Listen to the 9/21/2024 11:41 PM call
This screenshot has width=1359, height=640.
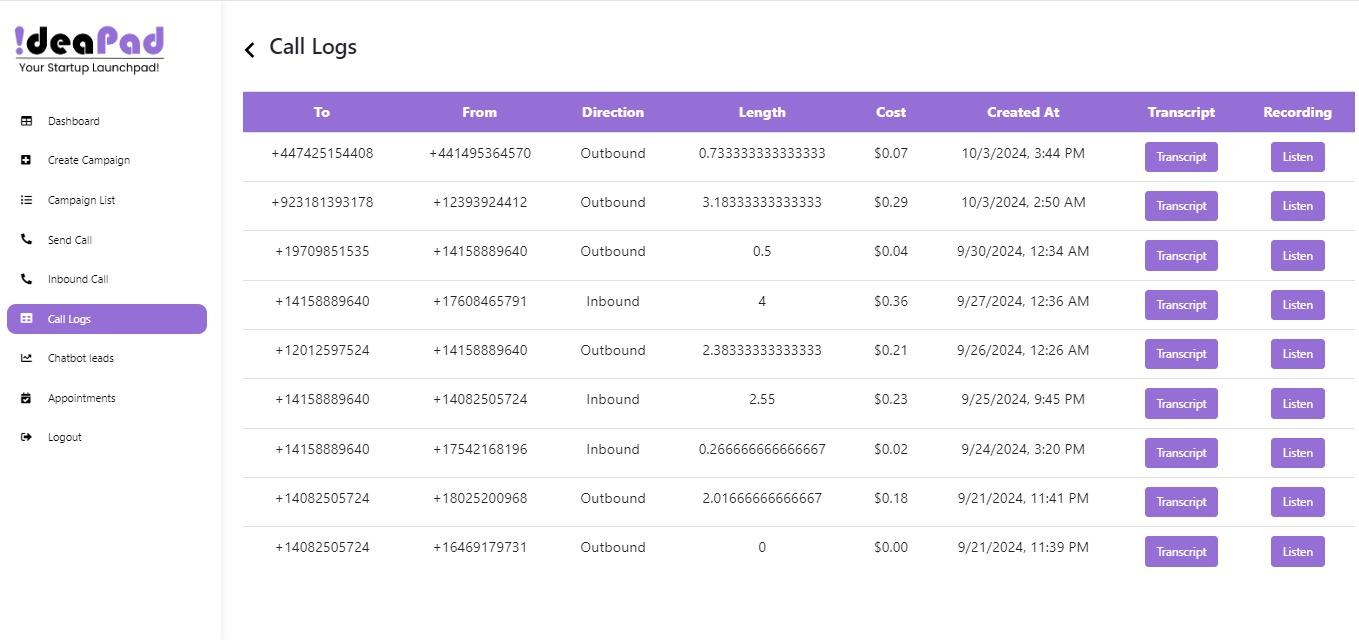[1297, 502]
